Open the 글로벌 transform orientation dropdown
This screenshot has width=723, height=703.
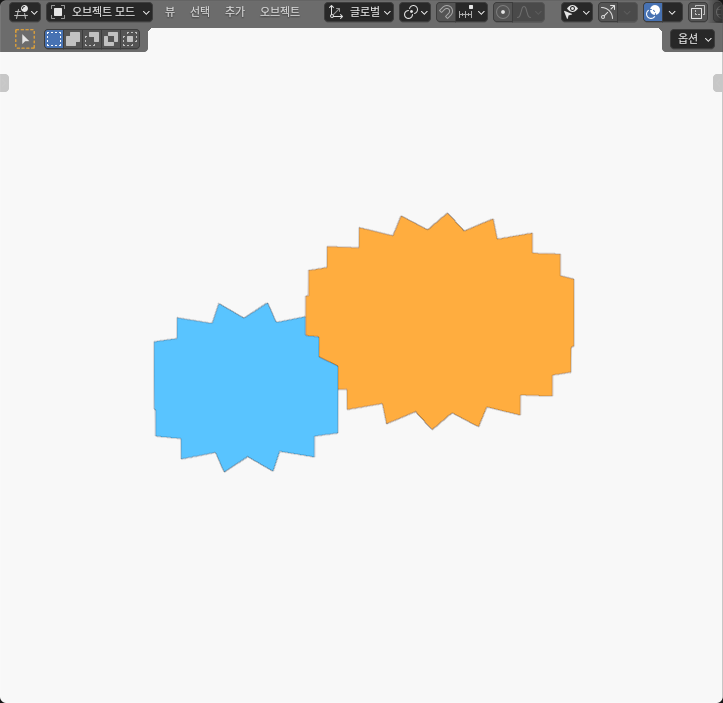click(x=359, y=12)
